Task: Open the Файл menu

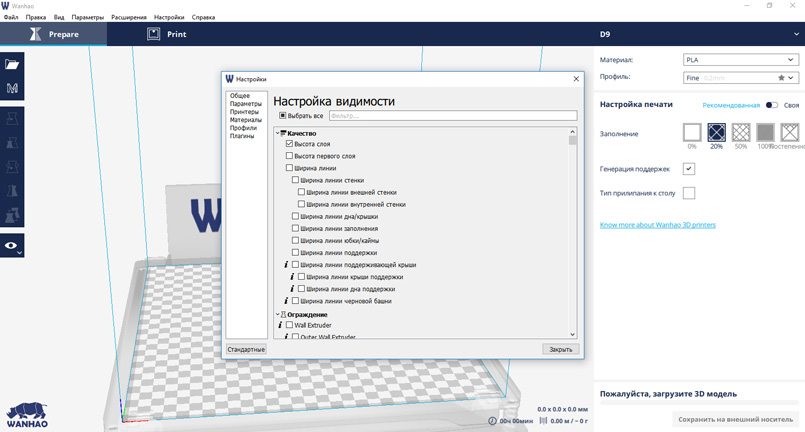Action: click(11, 17)
